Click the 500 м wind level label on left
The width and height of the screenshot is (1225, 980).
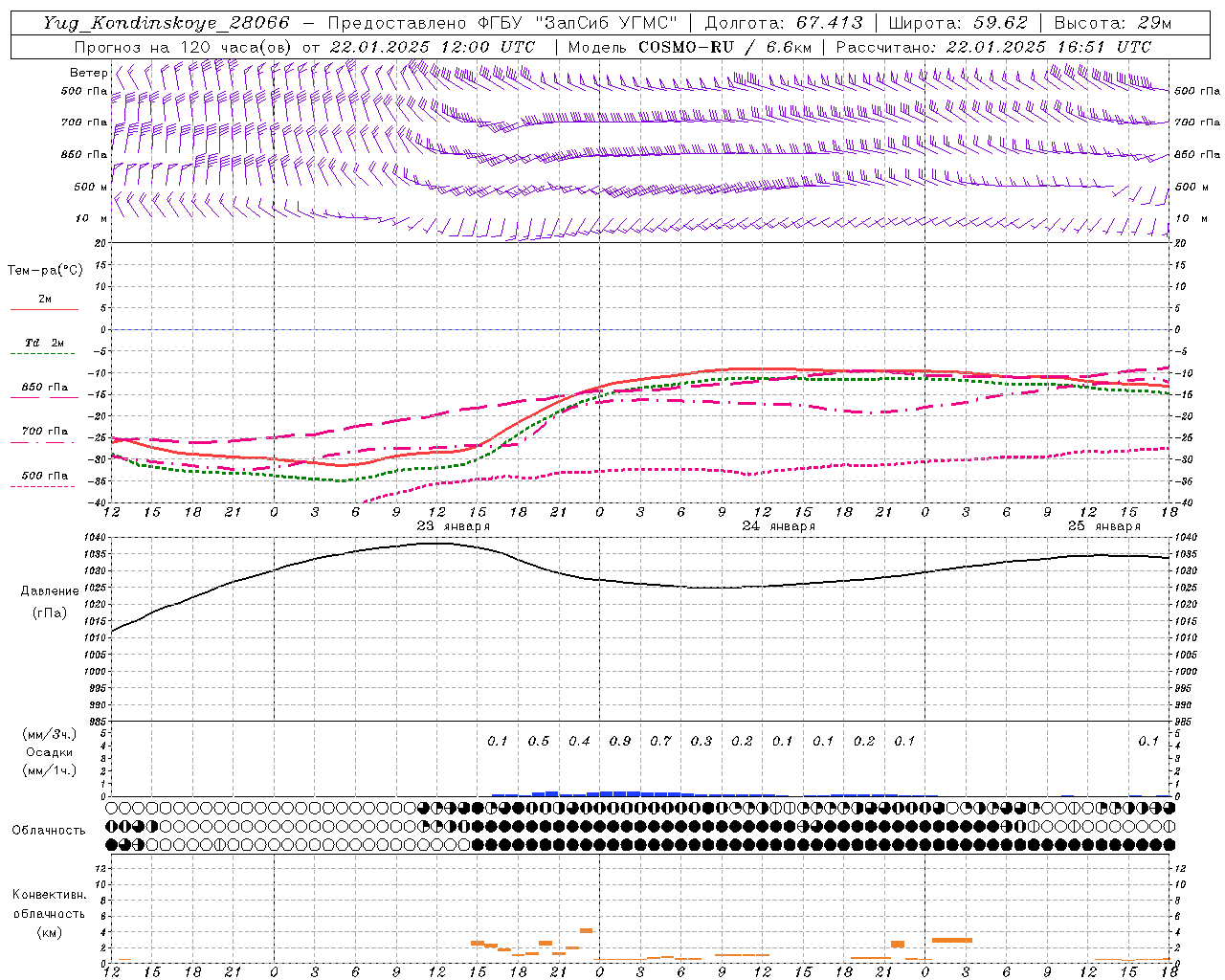[x=91, y=187]
